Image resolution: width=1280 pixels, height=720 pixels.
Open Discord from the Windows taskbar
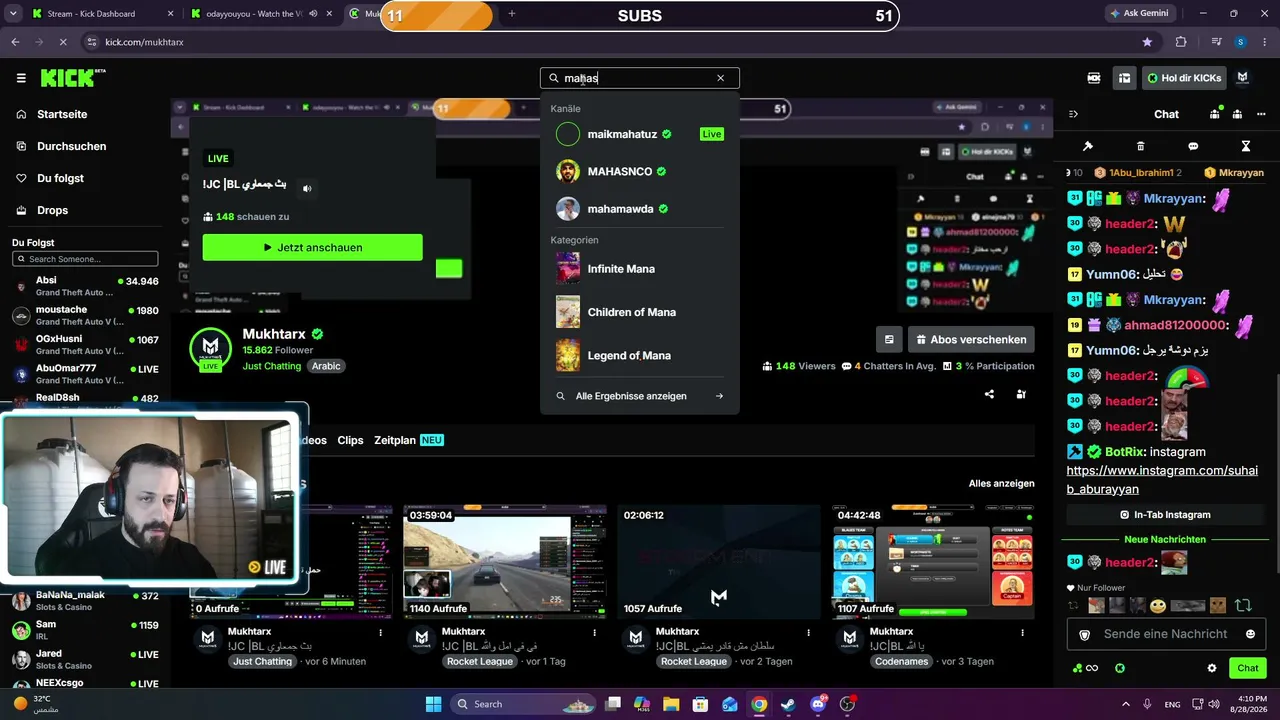(x=818, y=704)
